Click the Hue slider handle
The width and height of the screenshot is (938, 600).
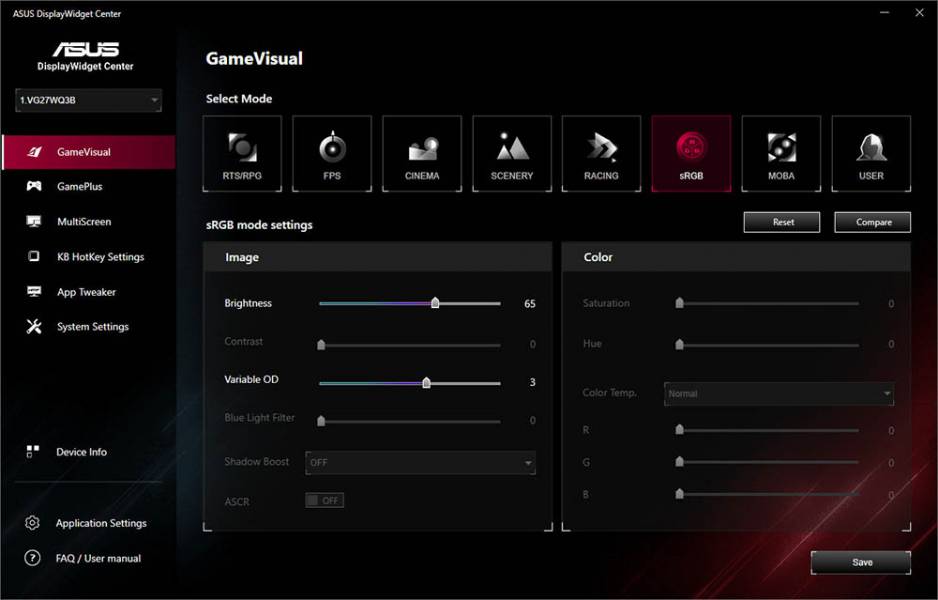click(679, 344)
